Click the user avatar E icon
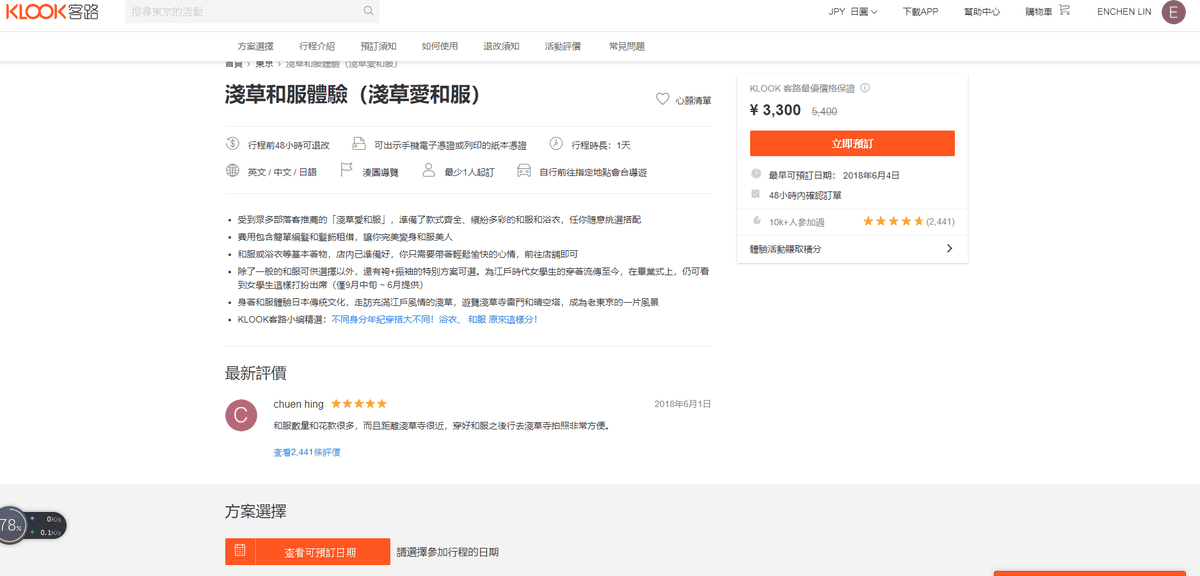The width and height of the screenshot is (1200, 576). click(1173, 12)
